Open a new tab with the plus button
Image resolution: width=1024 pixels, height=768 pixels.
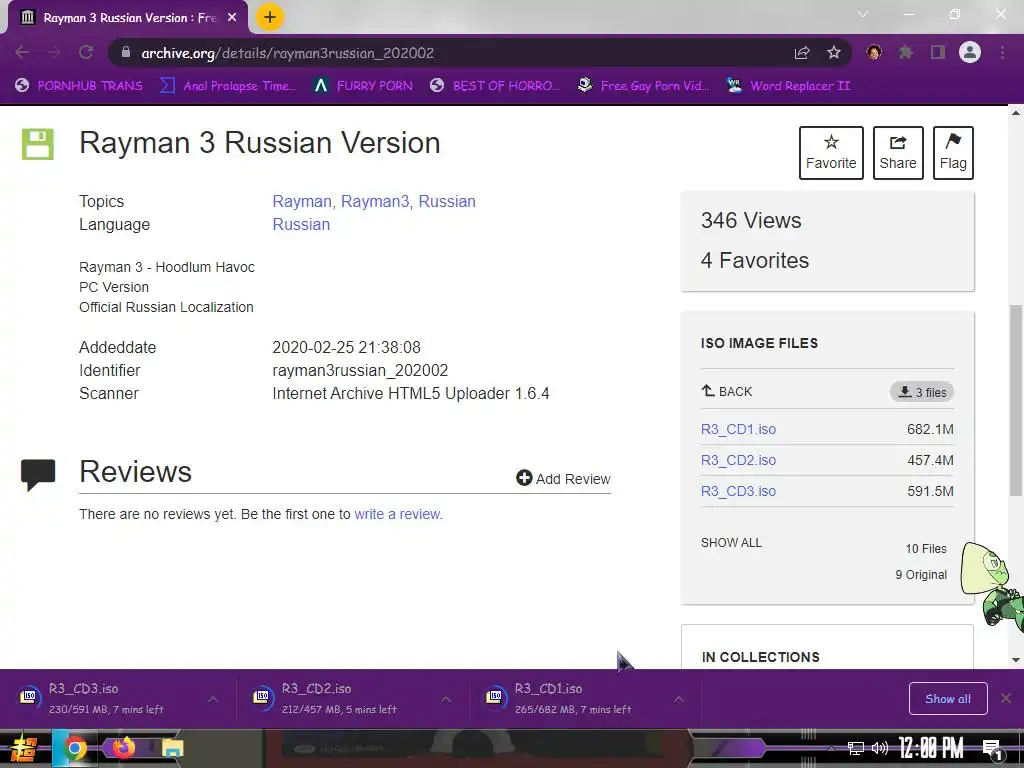(x=270, y=18)
